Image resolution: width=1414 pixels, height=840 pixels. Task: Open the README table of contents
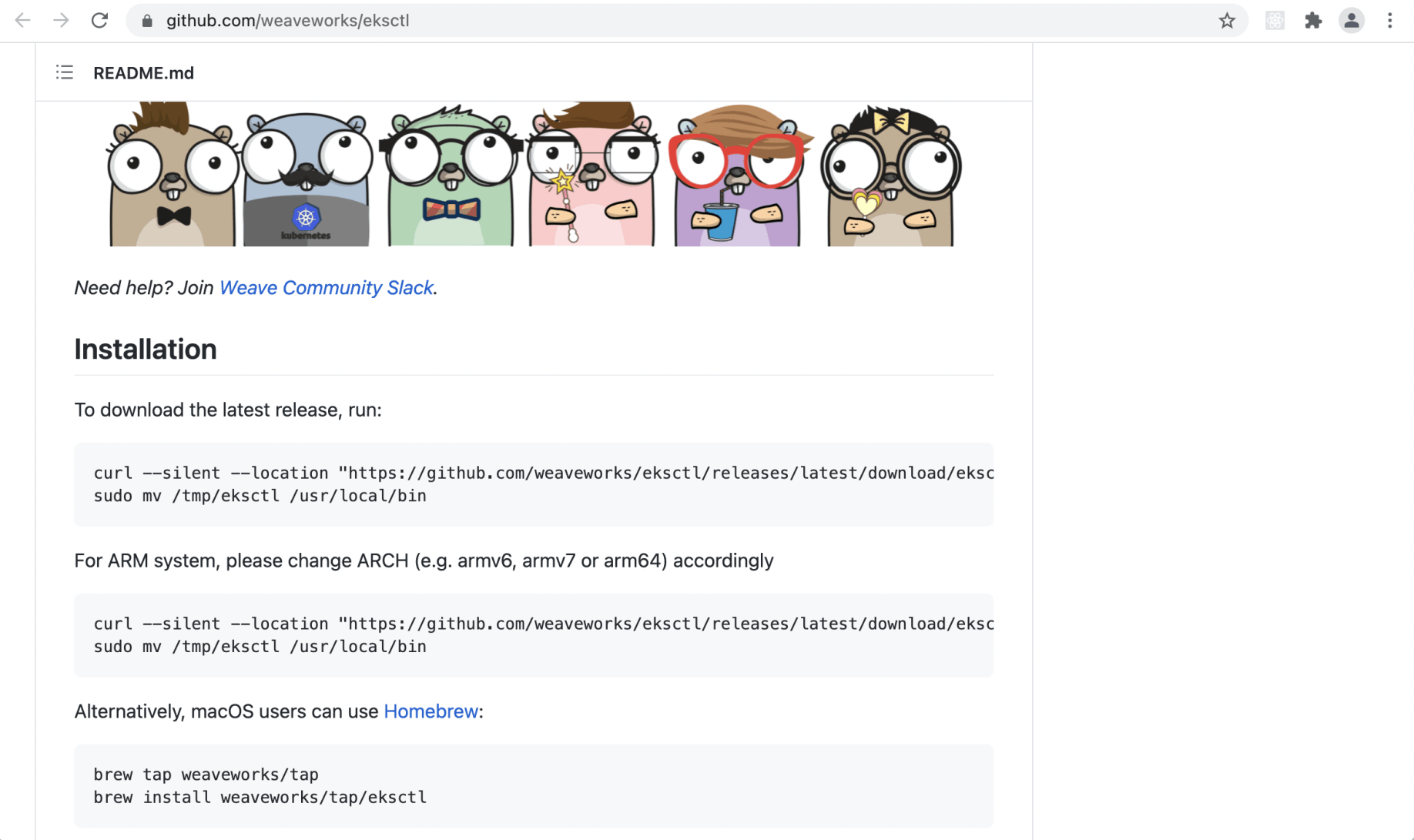(x=65, y=73)
